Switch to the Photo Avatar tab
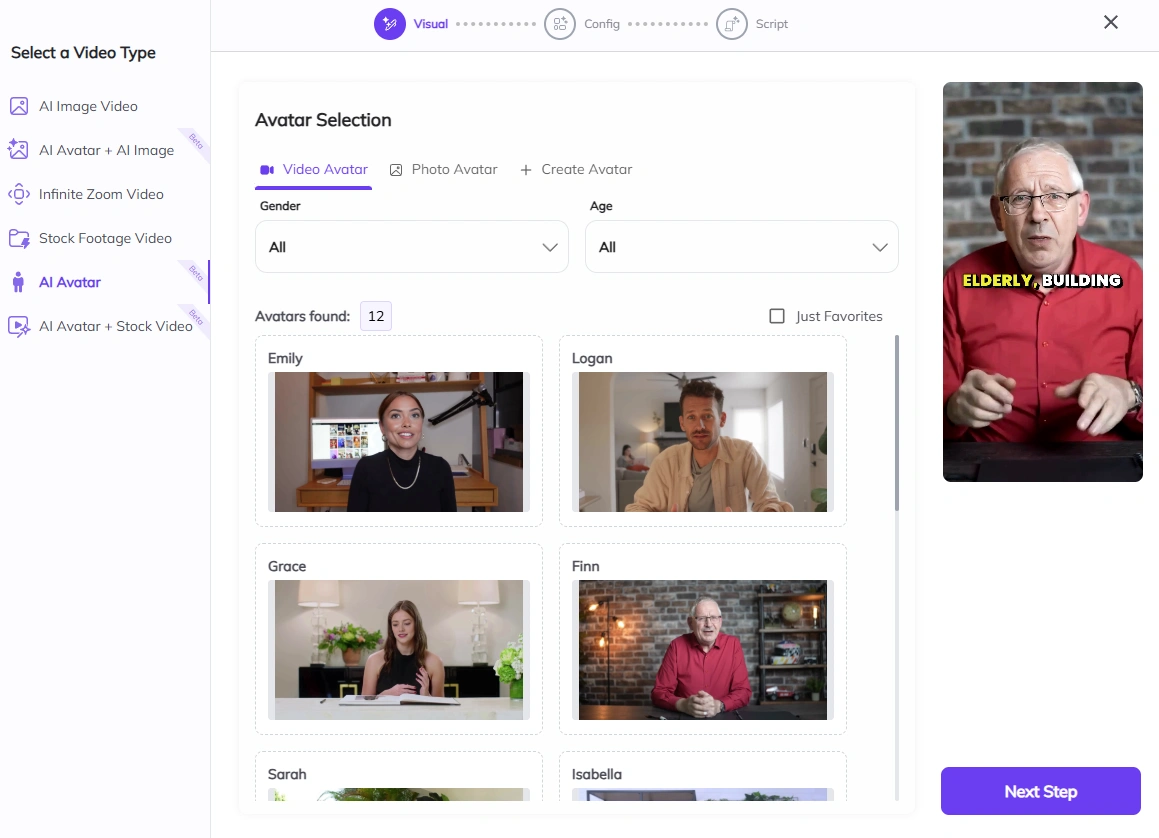 443,170
